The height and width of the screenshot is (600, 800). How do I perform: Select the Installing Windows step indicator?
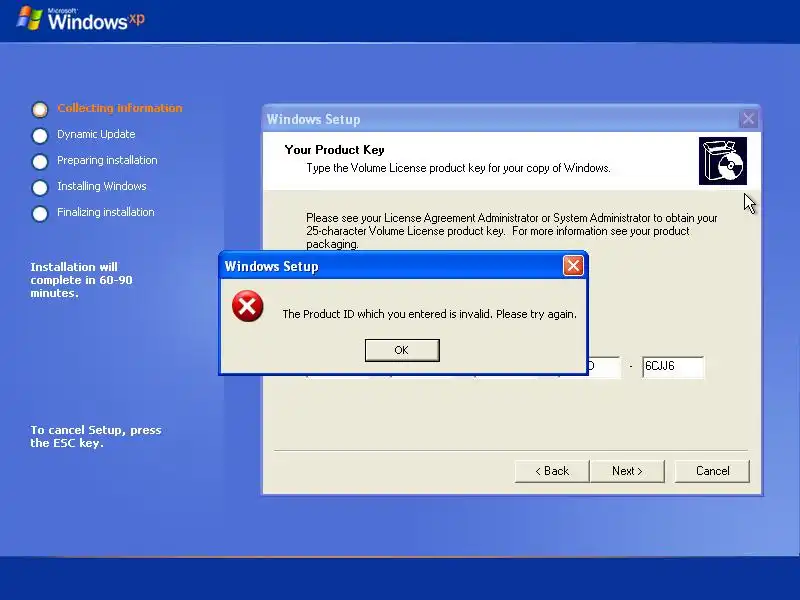click(x=40, y=187)
